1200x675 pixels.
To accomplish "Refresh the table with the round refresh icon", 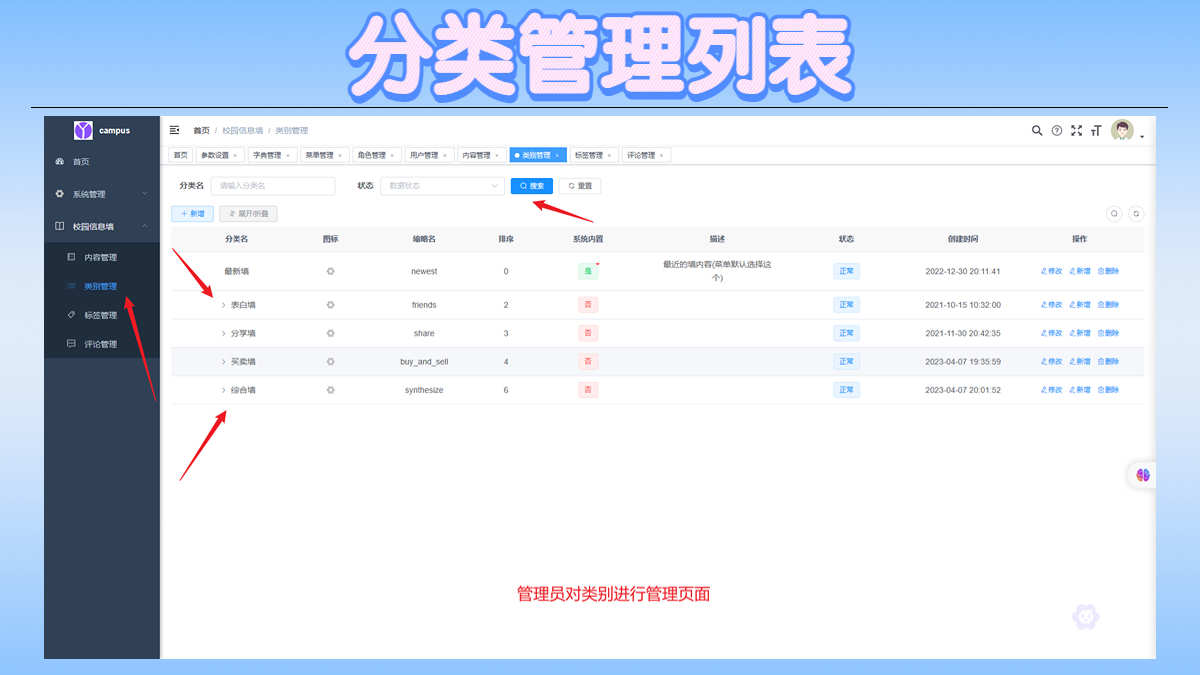I will coord(1136,213).
